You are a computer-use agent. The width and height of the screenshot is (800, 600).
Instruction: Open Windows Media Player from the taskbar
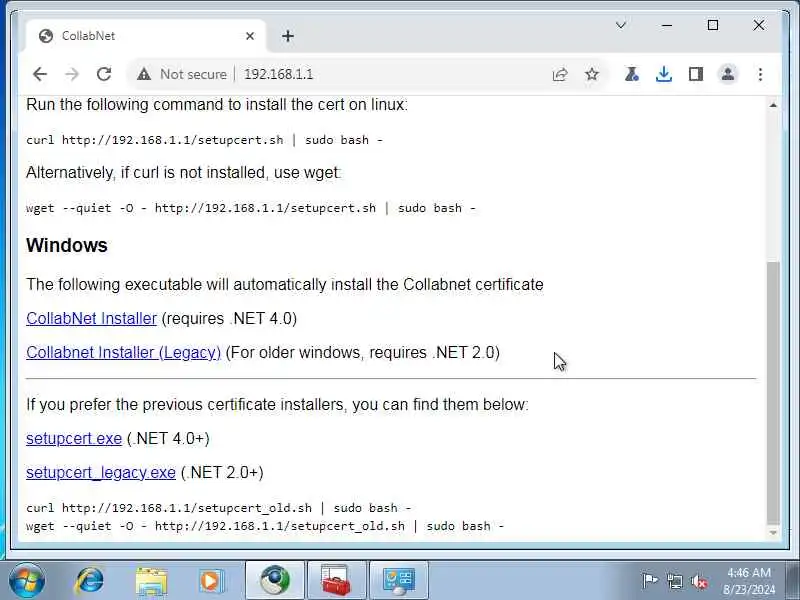(211, 581)
